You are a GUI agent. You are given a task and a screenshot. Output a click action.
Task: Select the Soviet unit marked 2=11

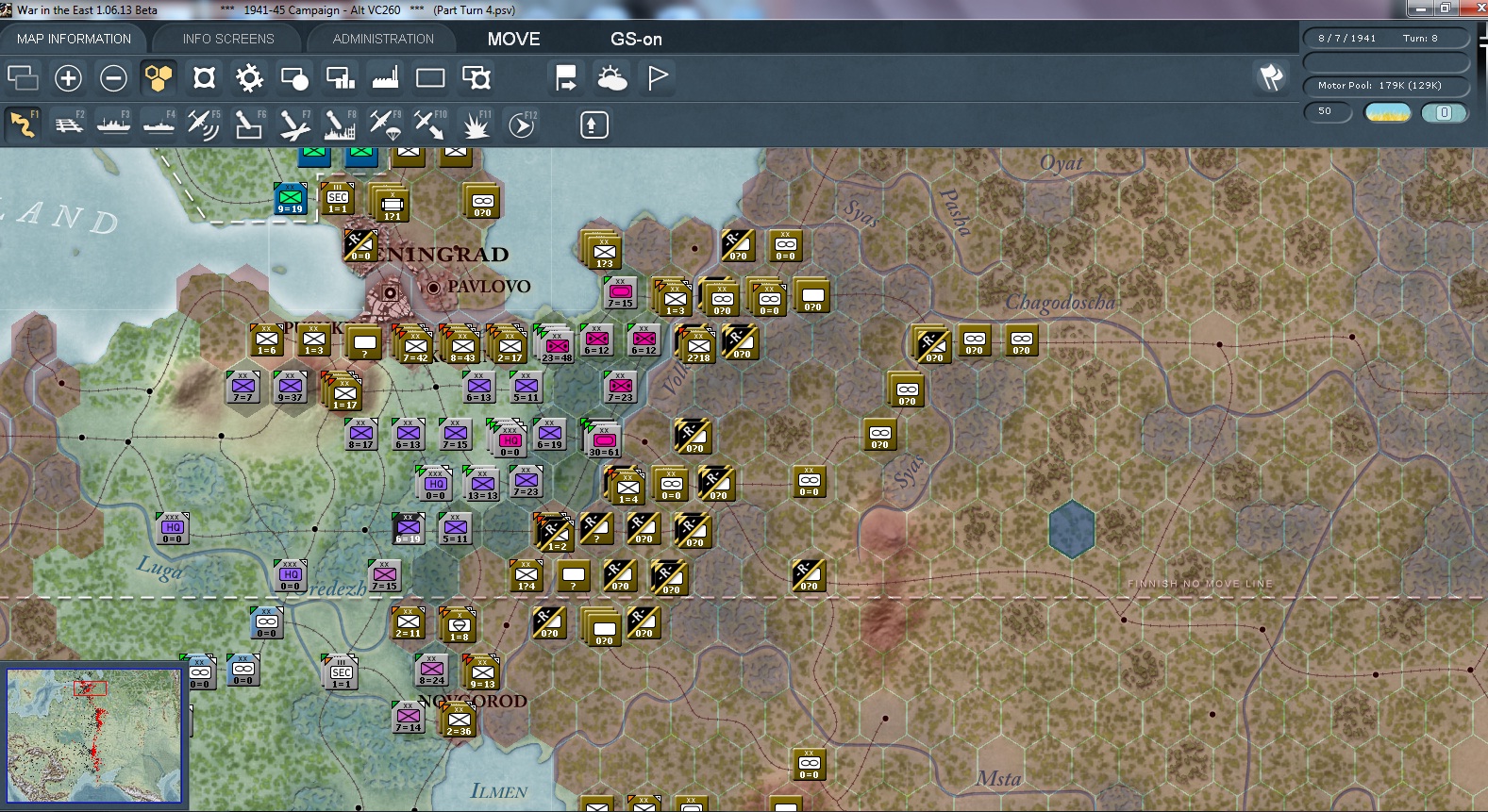(409, 622)
